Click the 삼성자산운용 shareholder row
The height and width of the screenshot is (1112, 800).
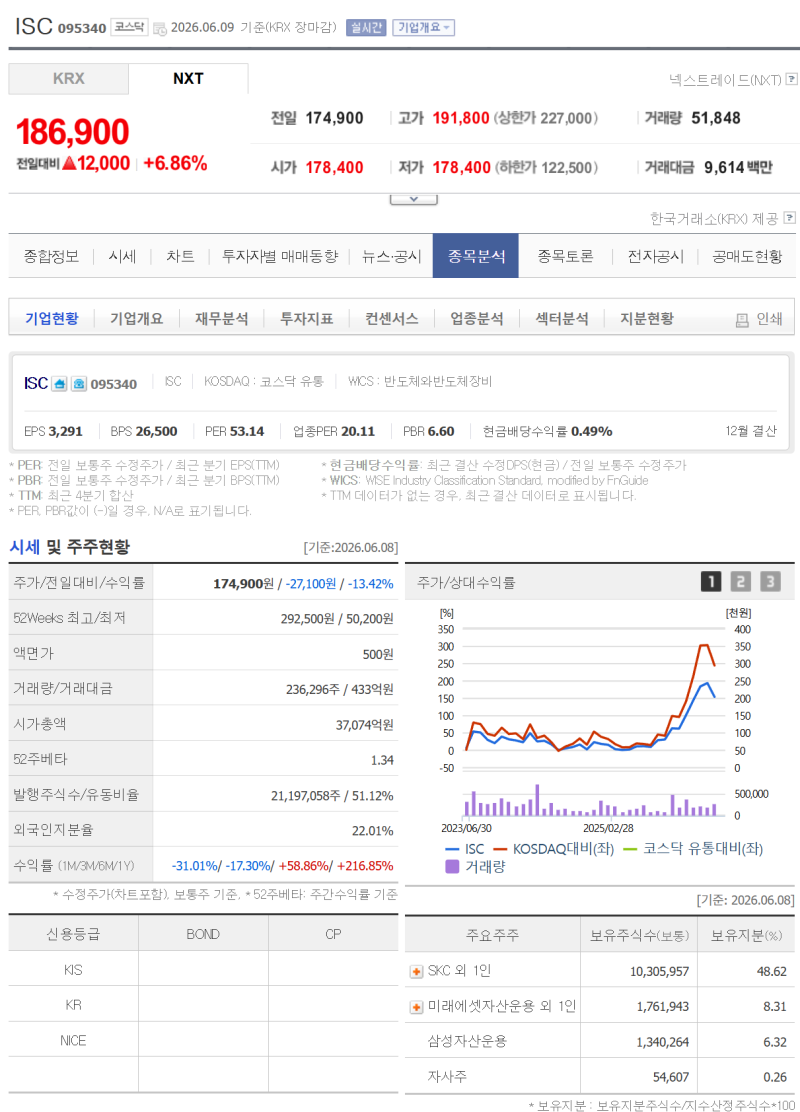tap(599, 1041)
